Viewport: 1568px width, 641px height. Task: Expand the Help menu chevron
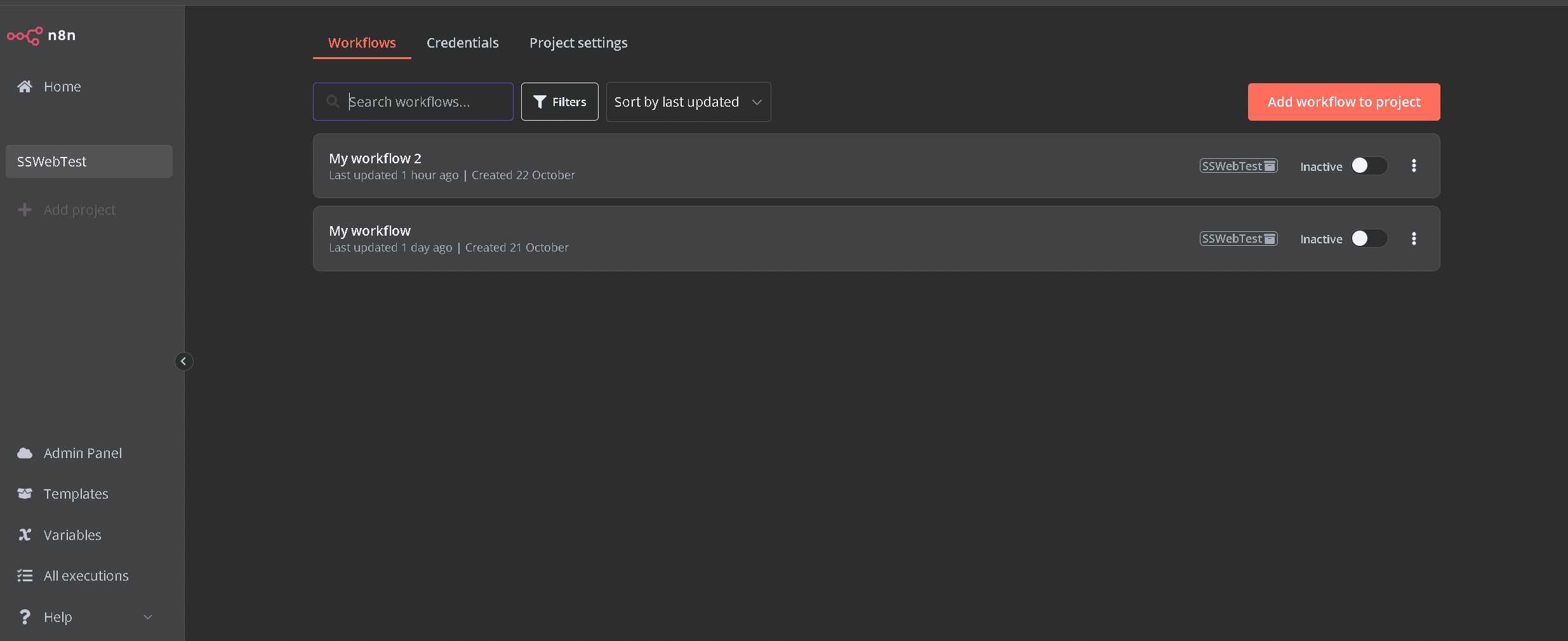(148, 617)
